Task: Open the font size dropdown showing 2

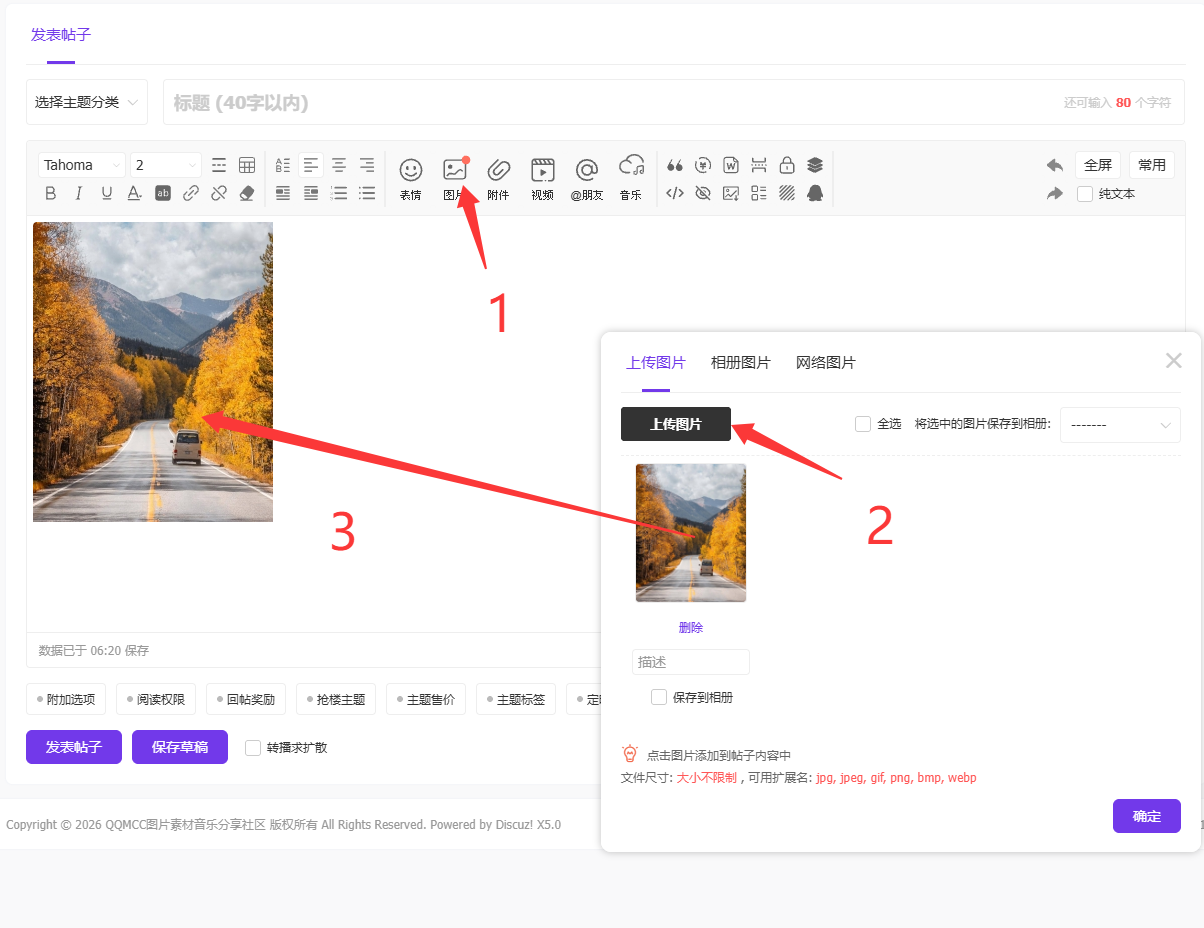Action: tap(166, 165)
